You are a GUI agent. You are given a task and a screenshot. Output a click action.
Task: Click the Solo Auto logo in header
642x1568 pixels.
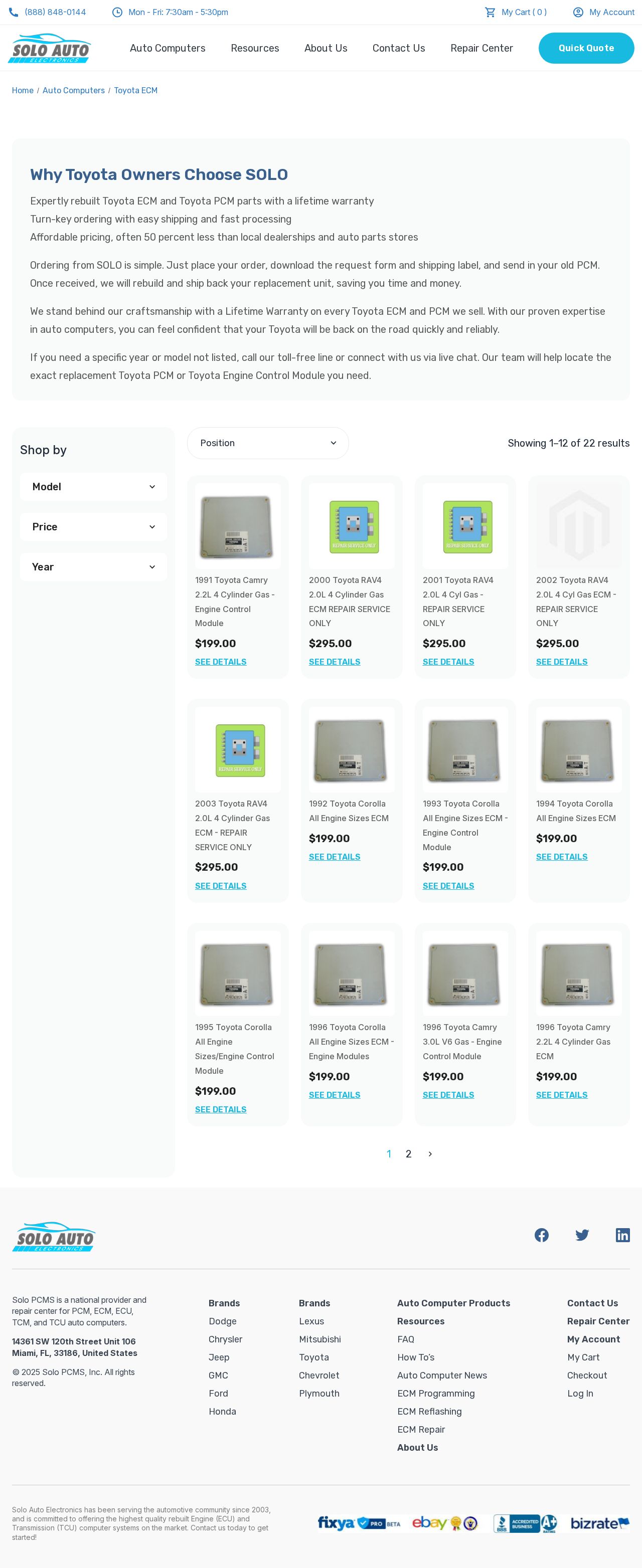49,48
